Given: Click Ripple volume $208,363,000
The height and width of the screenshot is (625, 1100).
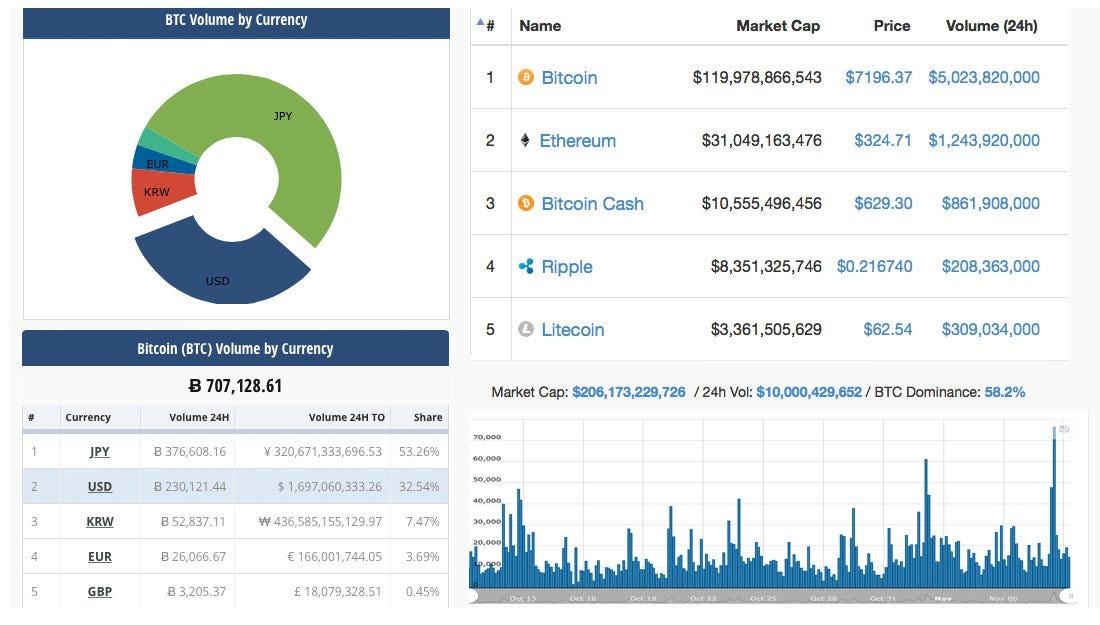Looking at the screenshot, I should coord(991,267).
